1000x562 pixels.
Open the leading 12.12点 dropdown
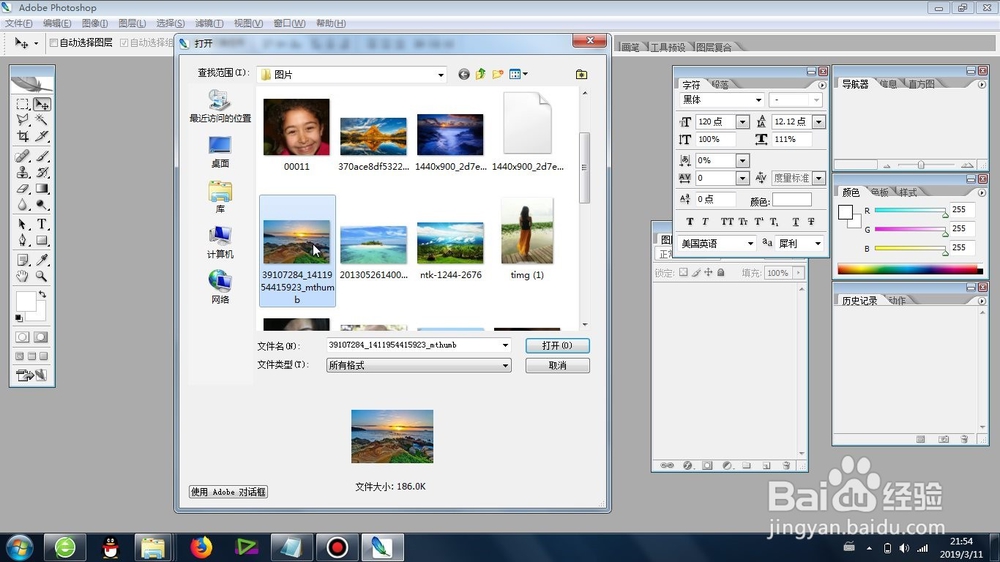tap(819, 122)
